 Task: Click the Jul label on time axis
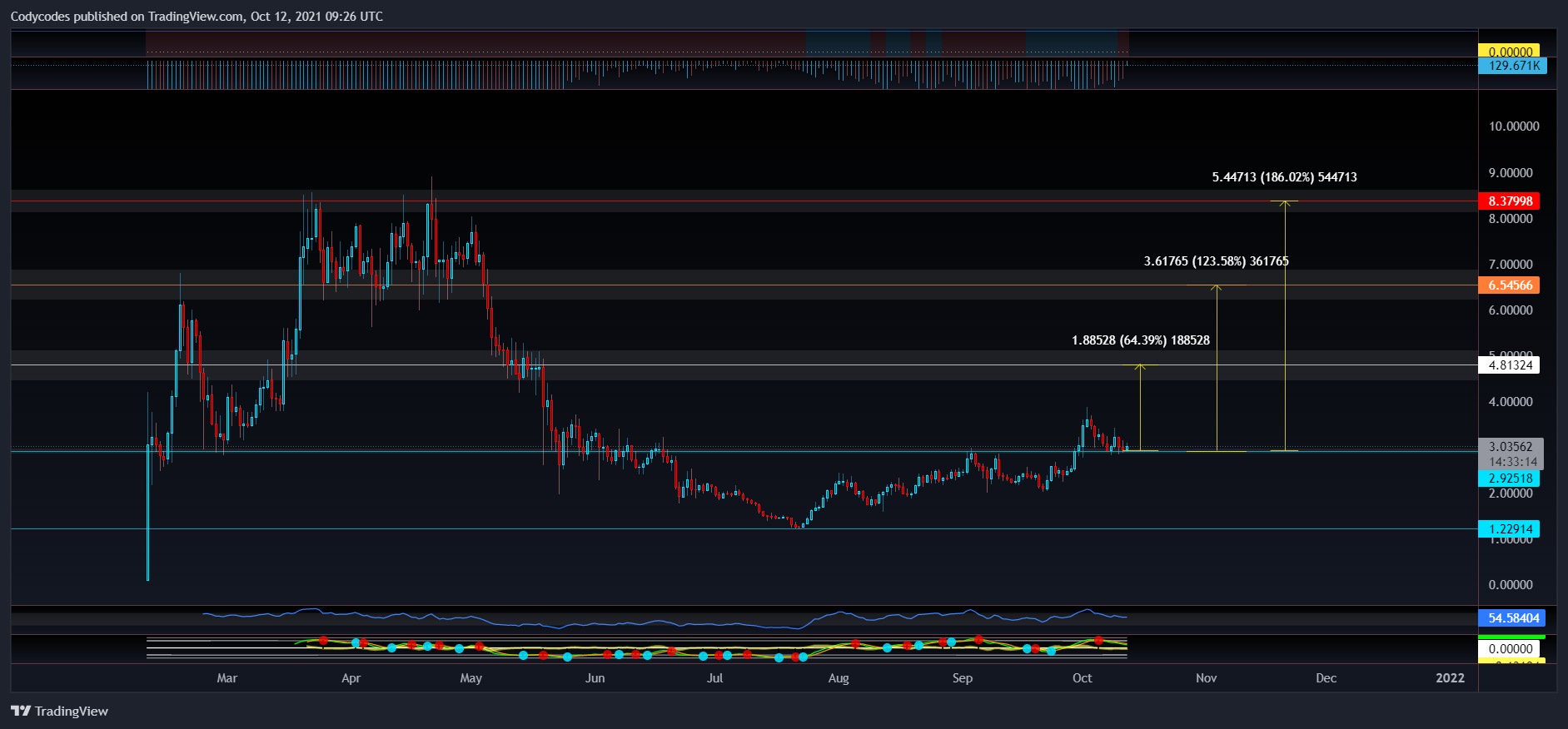tap(714, 678)
